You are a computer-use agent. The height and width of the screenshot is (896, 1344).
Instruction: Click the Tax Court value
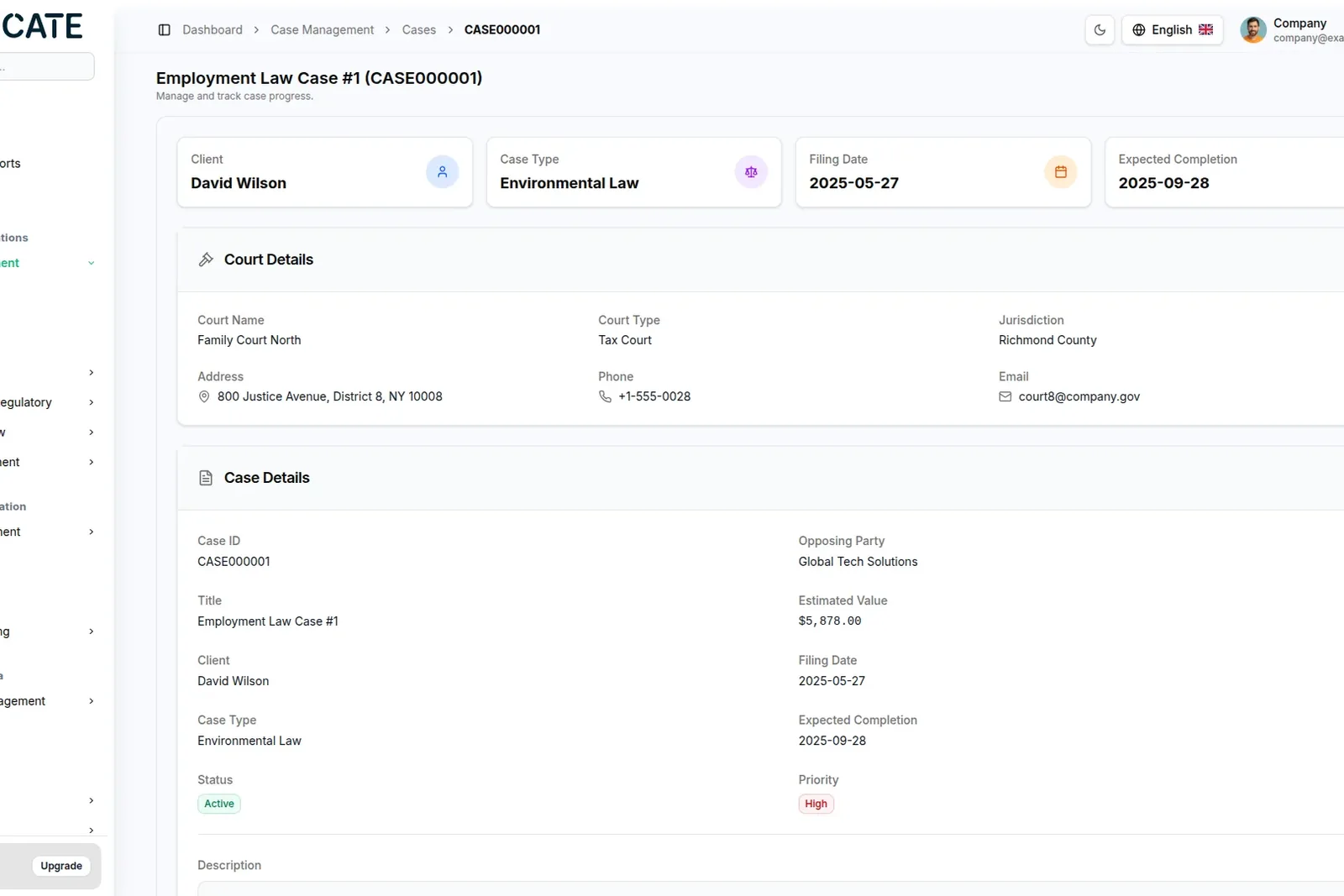(625, 340)
